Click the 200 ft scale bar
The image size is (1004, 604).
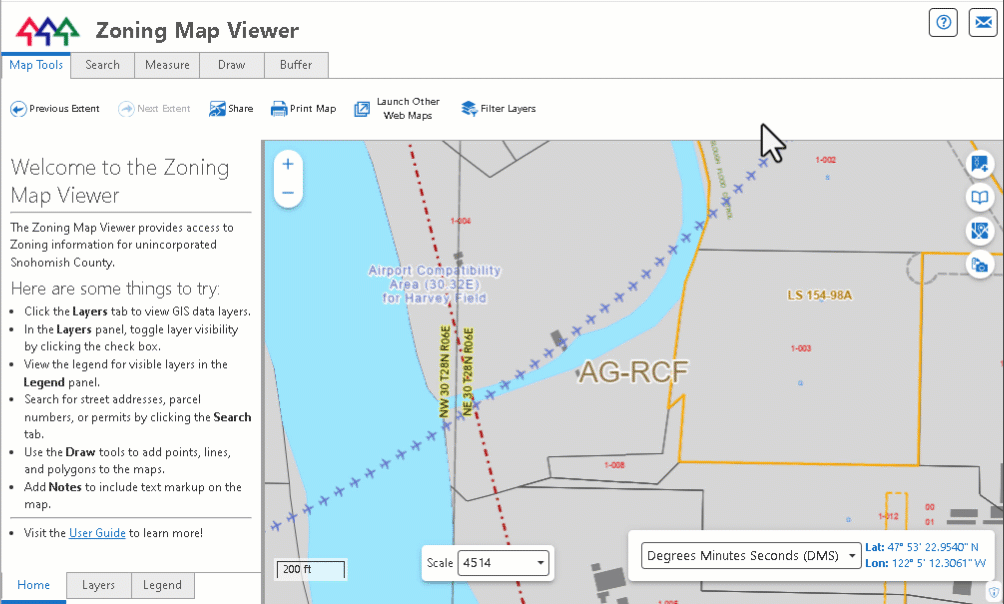311,569
